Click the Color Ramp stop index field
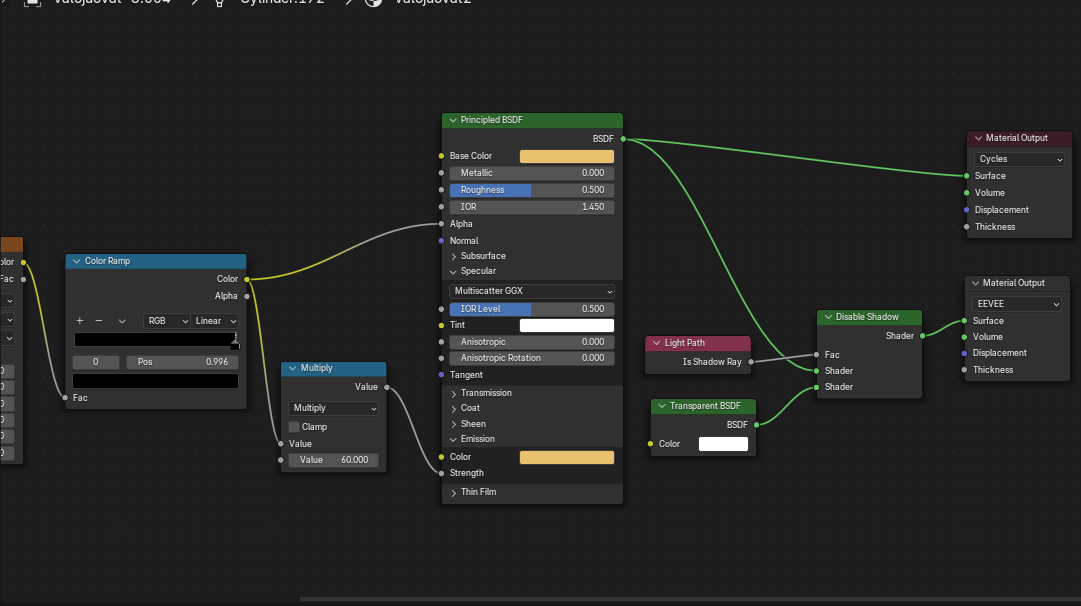The width and height of the screenshot is (1081, 606). [96, 362]
